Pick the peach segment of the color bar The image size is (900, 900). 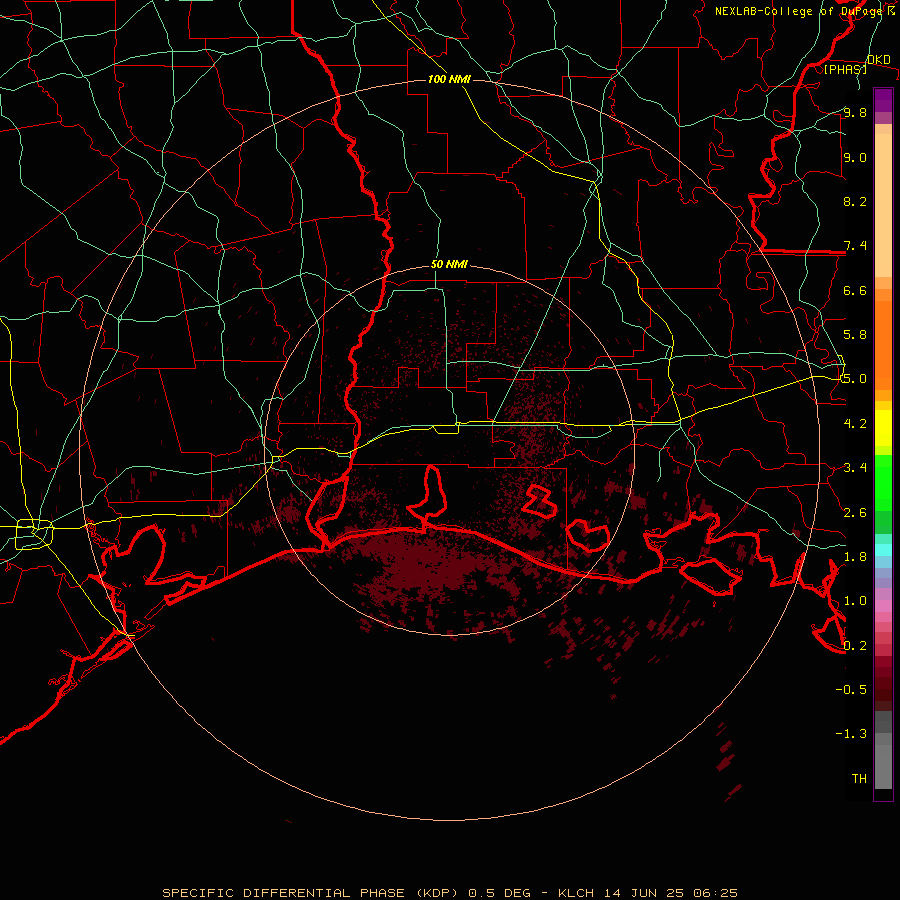(x=883, y=205)
